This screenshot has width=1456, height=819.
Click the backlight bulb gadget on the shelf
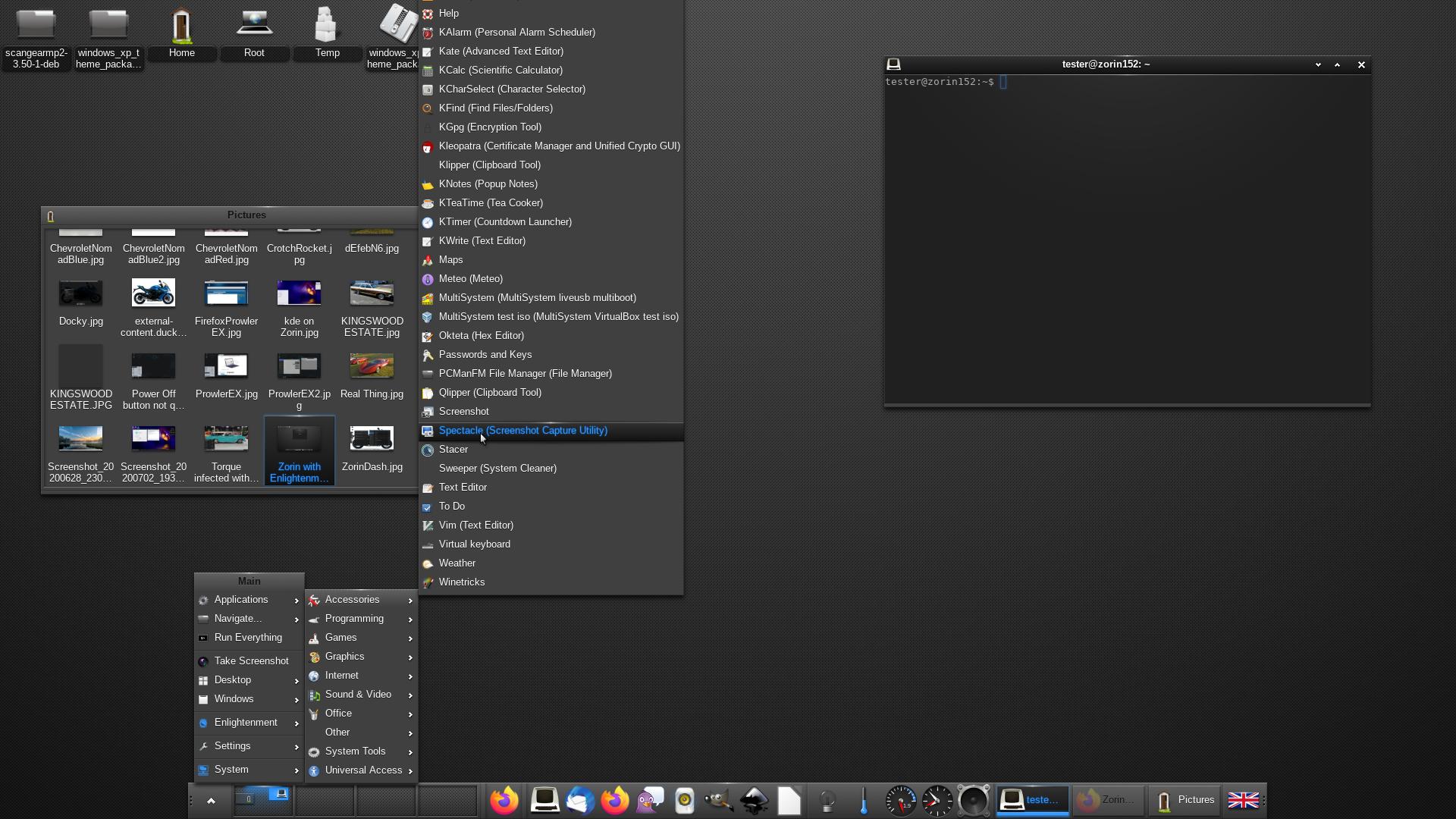click(827, 801)
